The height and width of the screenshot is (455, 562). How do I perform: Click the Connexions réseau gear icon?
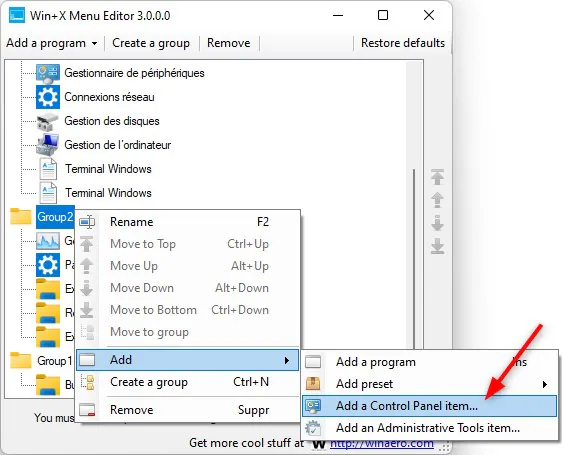click(x=48, y=97)
